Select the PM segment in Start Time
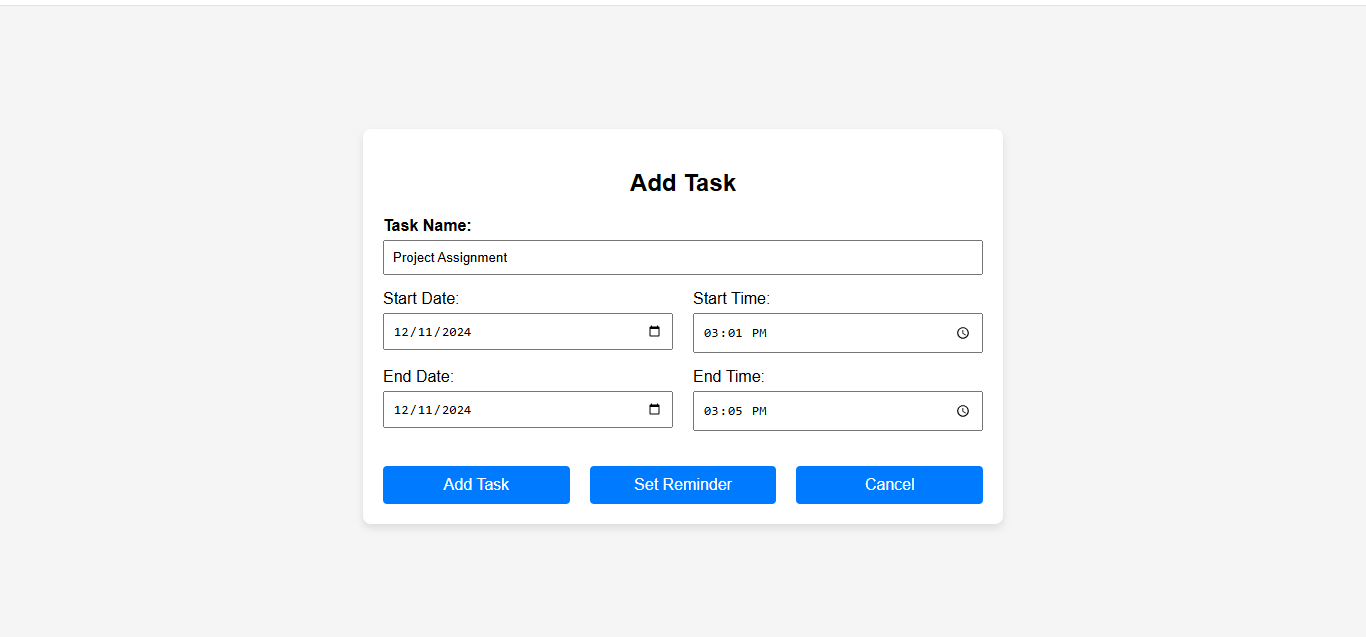Screen dimensions: 1366x637 tap(759, 333)
